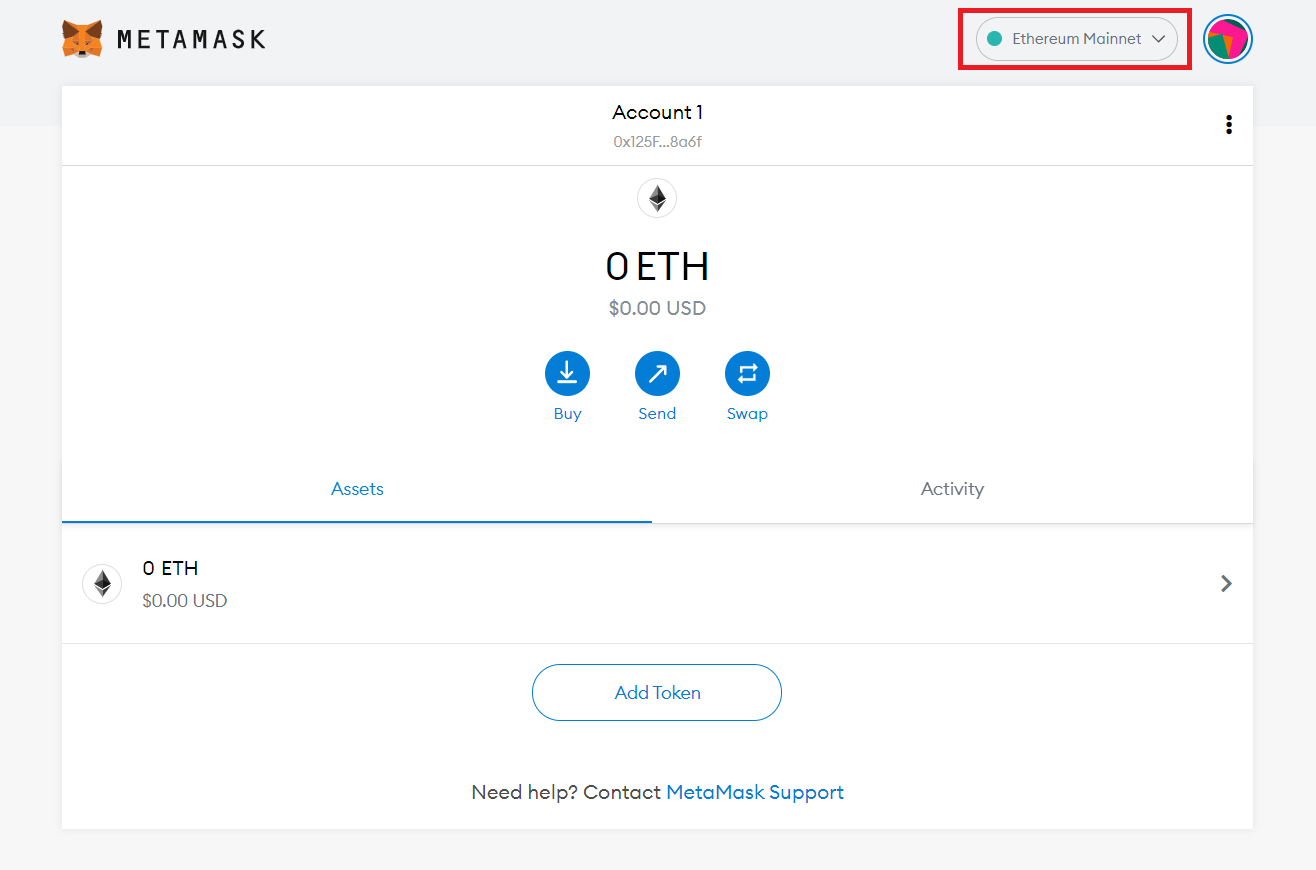The image size is (1316, 870).
Task: Open the account avatar menu
Action: tap(1227, 39)
